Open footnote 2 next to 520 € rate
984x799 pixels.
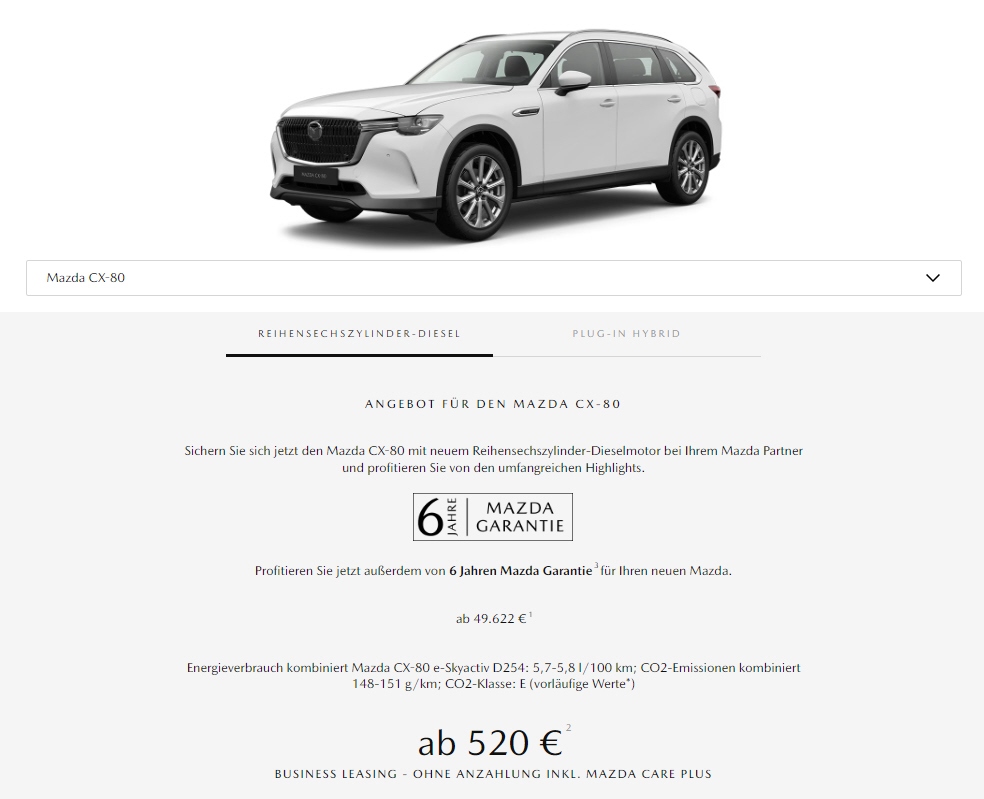[x=569, y=727]
